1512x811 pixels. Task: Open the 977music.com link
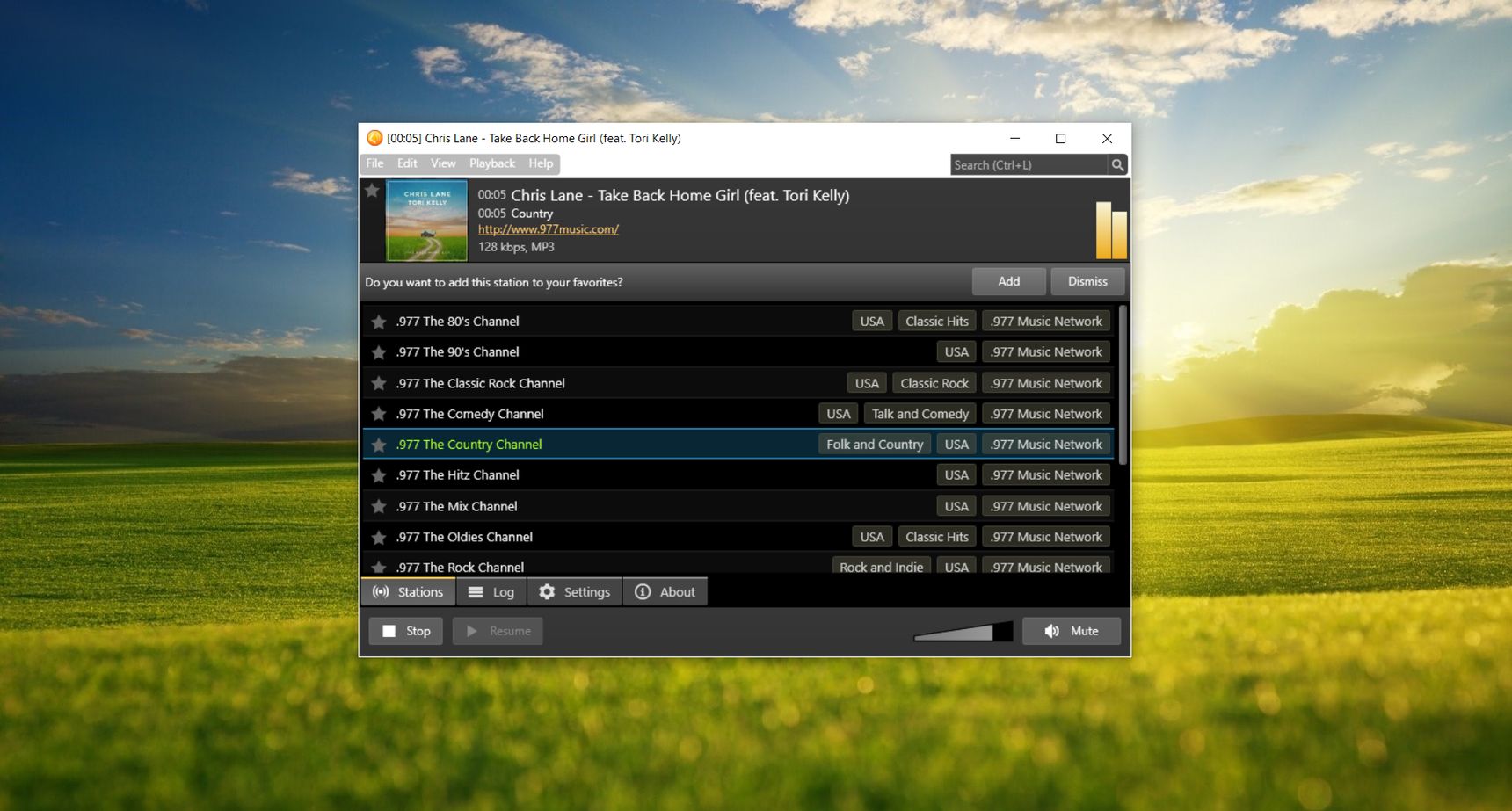(549, 229)
